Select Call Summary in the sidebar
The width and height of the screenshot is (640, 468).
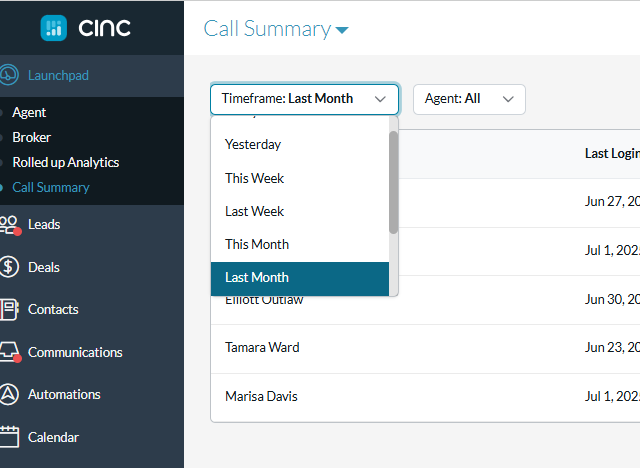[x=51, y=187]
